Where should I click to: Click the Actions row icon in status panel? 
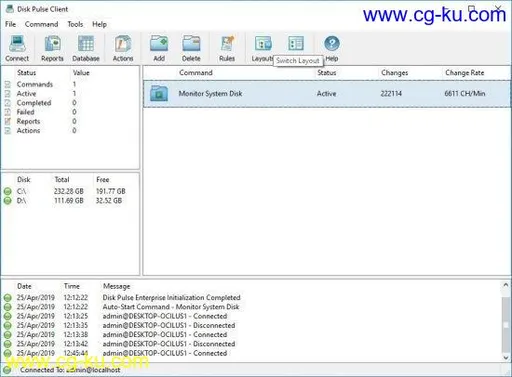8,131
